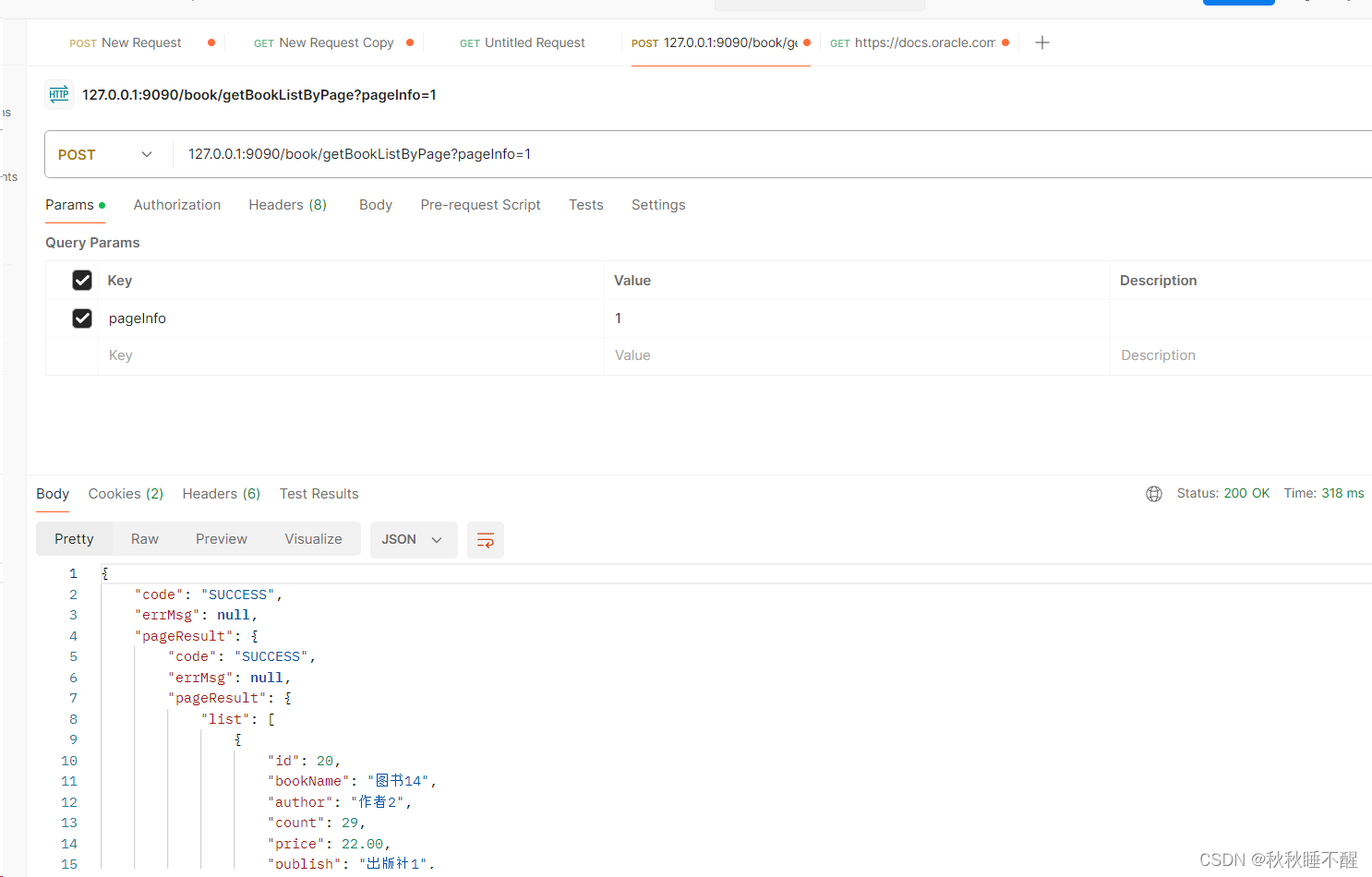Select the New Request Copy tab
Image resolution: width=1372 pixels, height=877 pixels.
[x=335, y=42]
